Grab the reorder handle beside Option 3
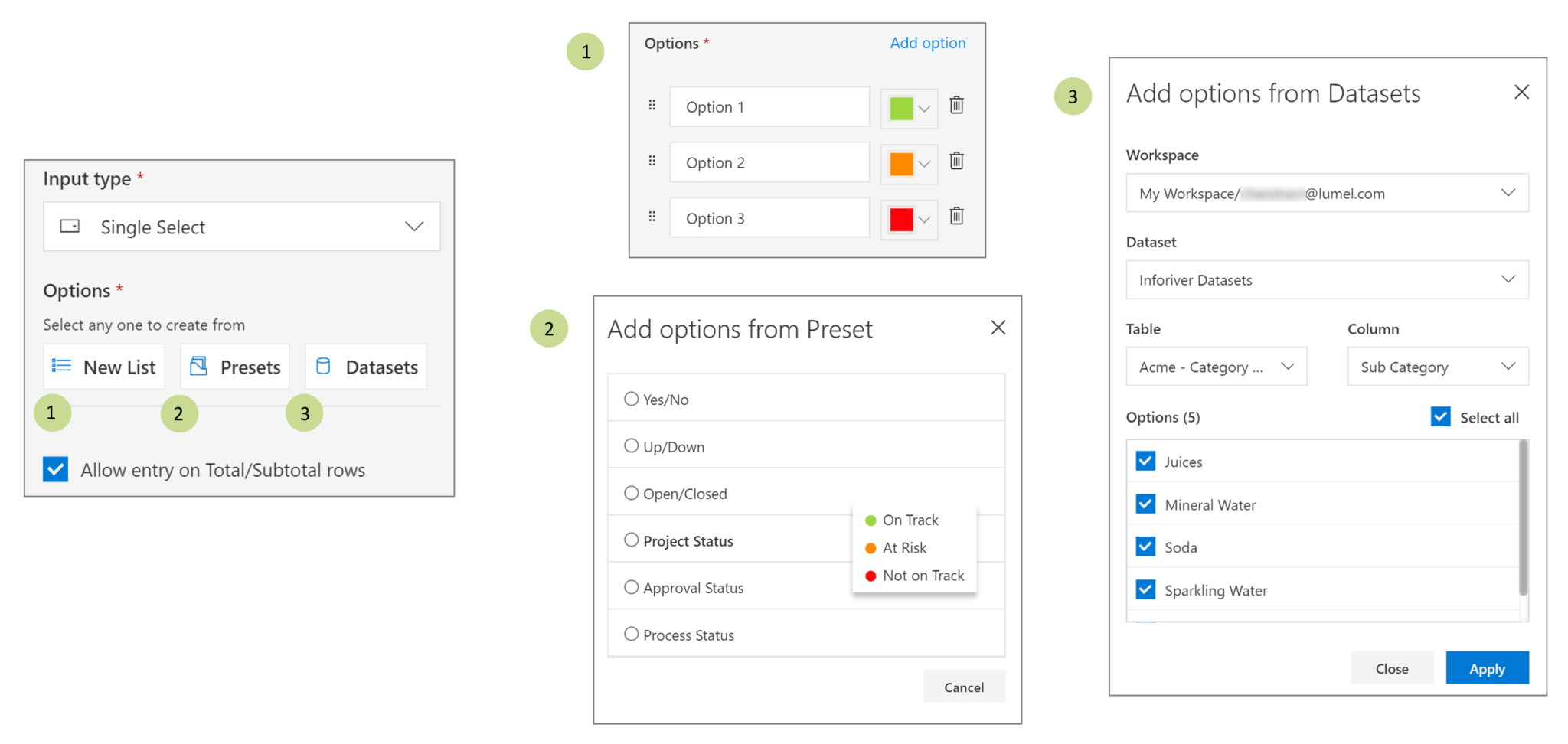The image size is (1568, 744). click(652, 217)
